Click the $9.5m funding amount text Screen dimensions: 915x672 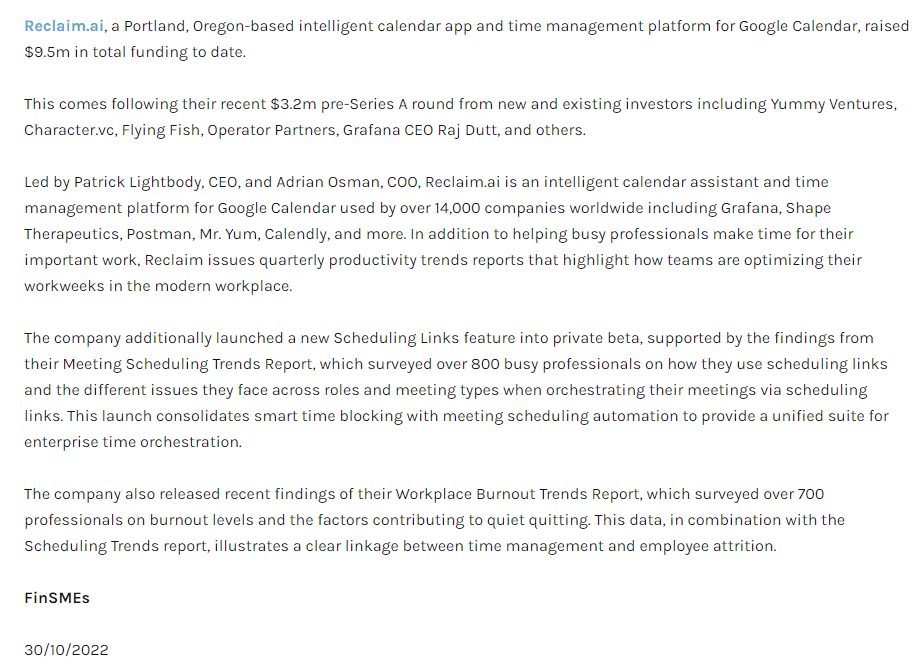click(47, 52)
